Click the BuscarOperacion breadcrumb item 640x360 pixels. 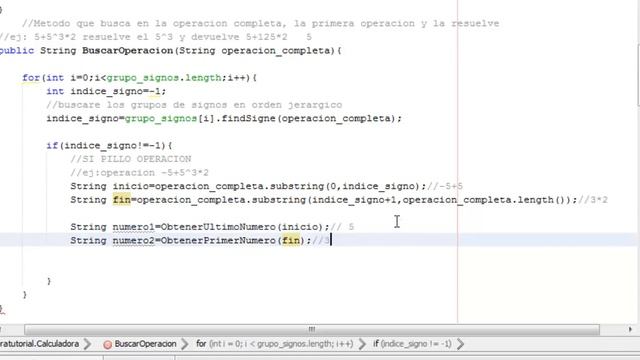coord(145,344)
